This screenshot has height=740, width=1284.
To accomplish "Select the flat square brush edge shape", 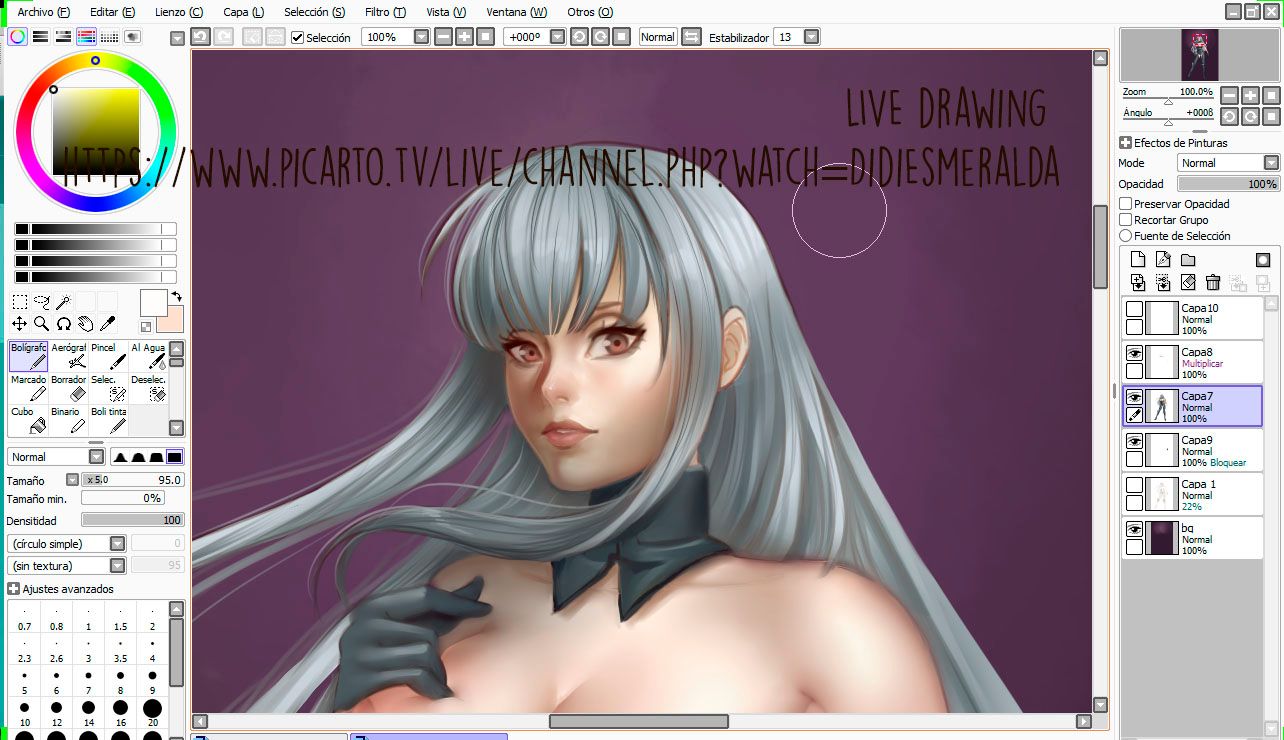I will [x=175, y=457].
